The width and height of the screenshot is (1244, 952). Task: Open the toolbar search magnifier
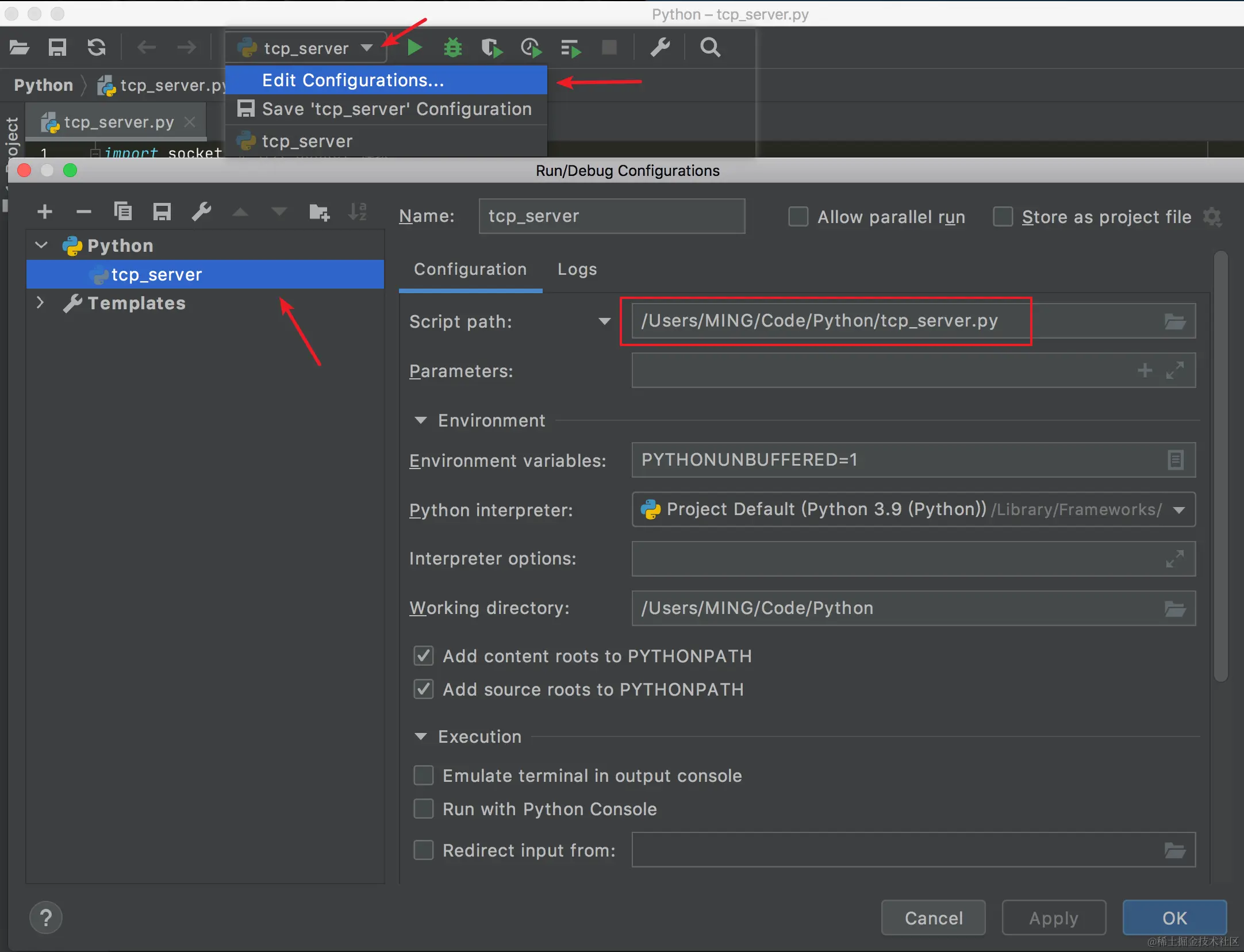click(x=710, y=48)
